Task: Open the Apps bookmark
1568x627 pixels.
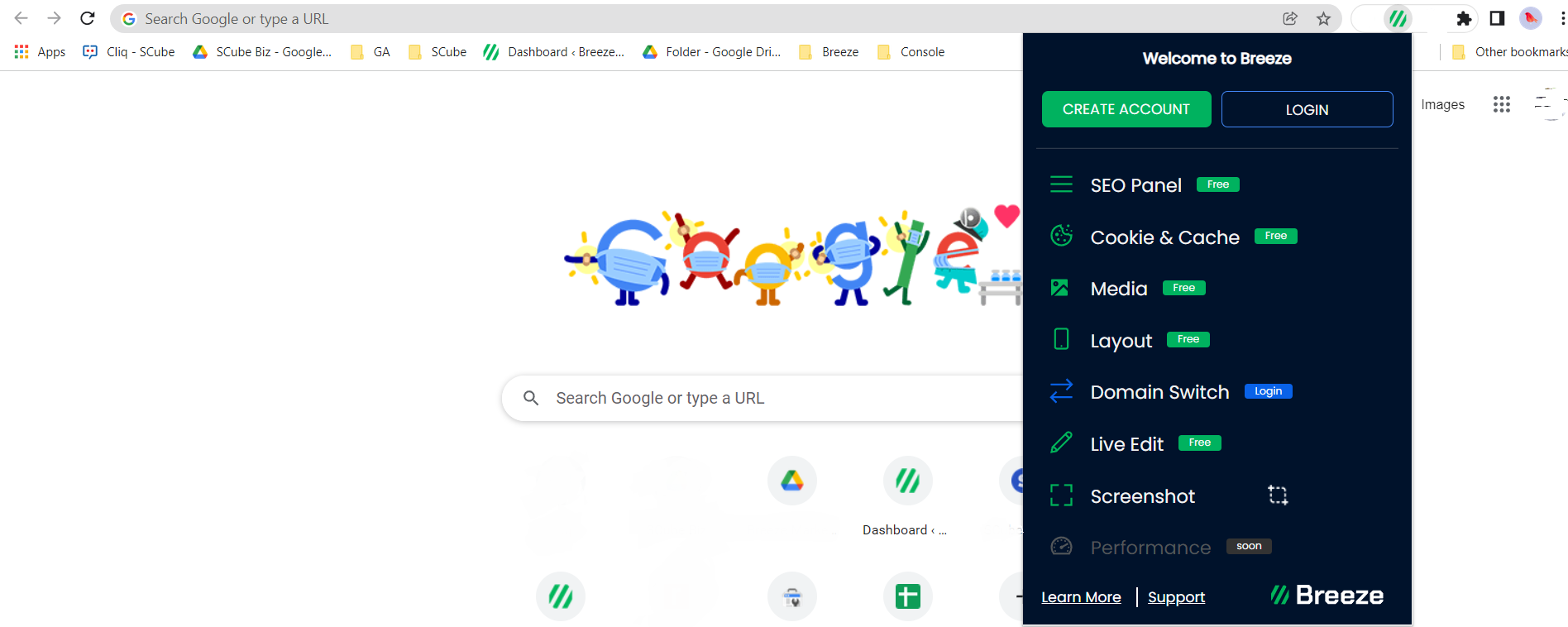Action: (41, 52)
